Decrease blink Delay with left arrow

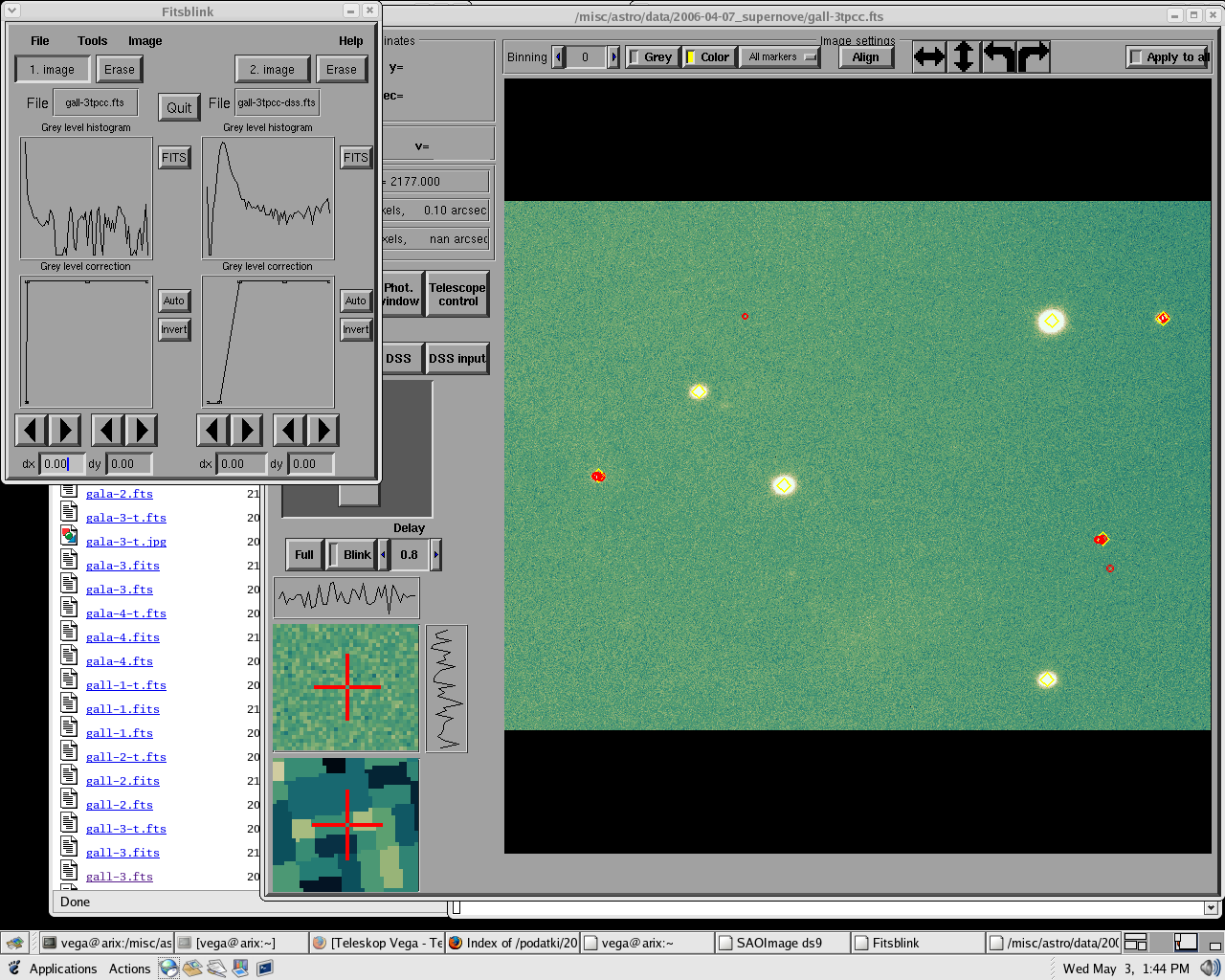point(384,555)
